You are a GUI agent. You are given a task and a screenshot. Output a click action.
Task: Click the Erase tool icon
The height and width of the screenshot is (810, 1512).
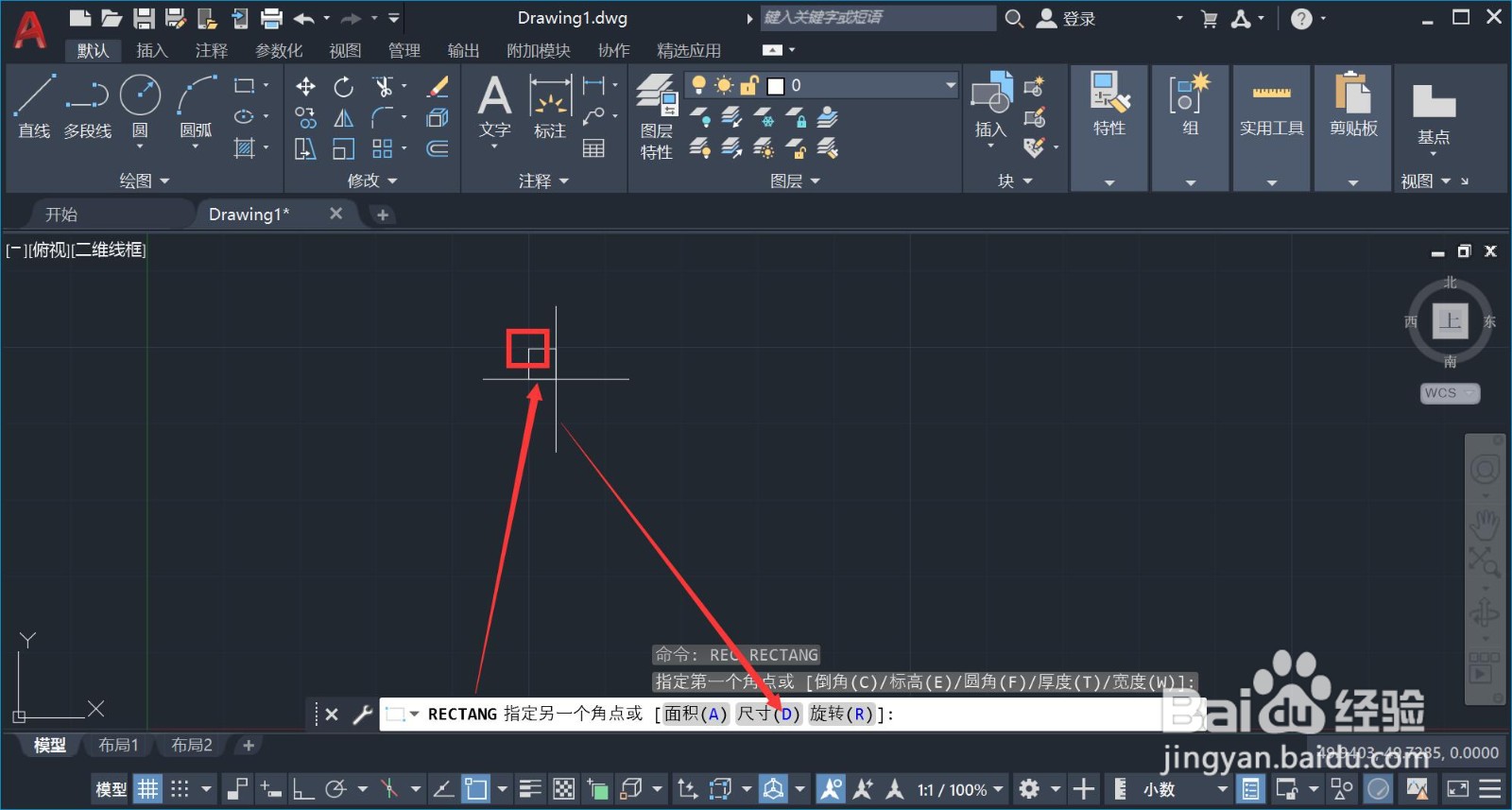click(x=438, y=87)
